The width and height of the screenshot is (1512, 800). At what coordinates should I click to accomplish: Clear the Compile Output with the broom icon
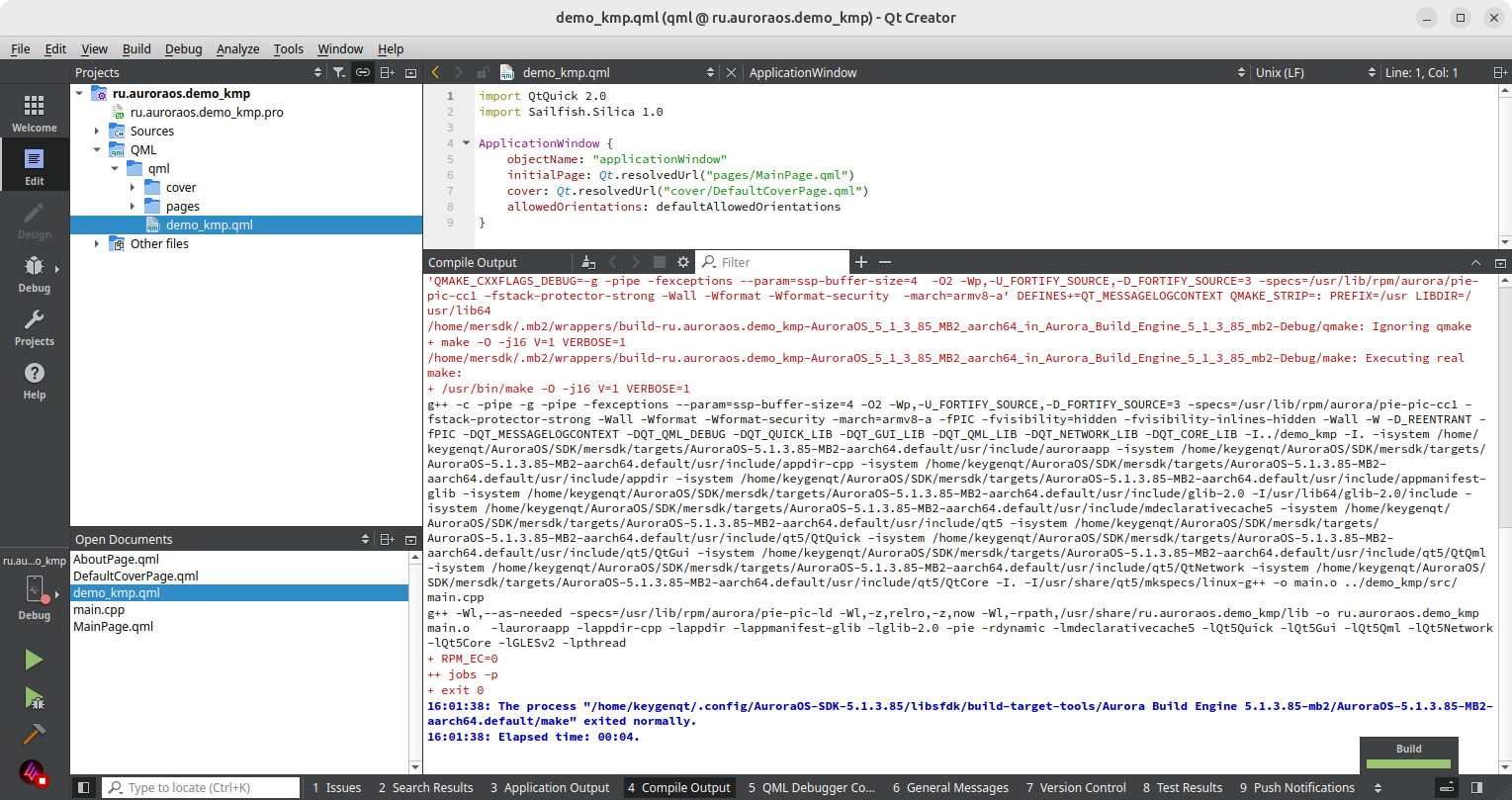coord(588,262)
